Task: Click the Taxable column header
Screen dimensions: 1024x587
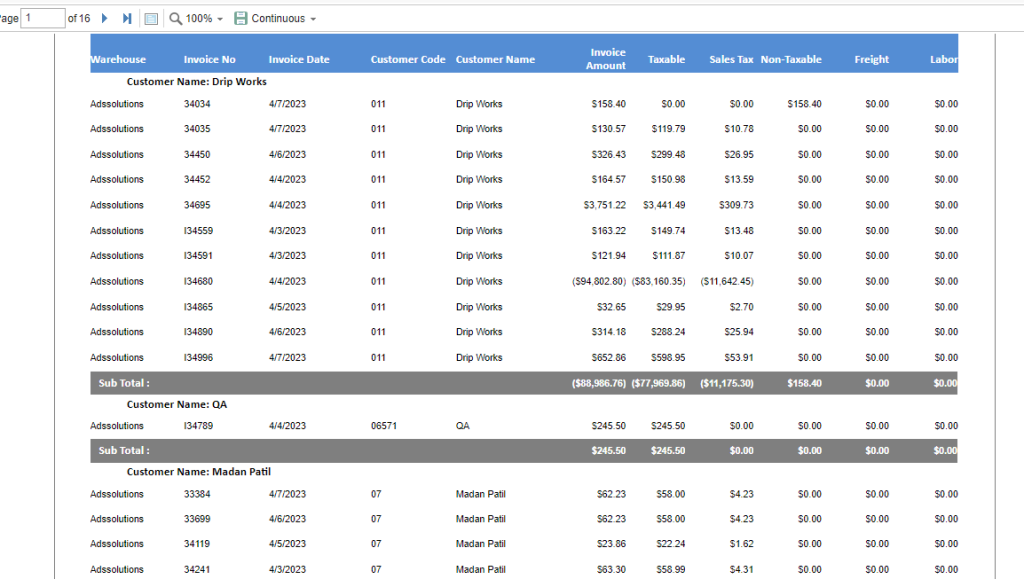Action: (x=667, y=59)
